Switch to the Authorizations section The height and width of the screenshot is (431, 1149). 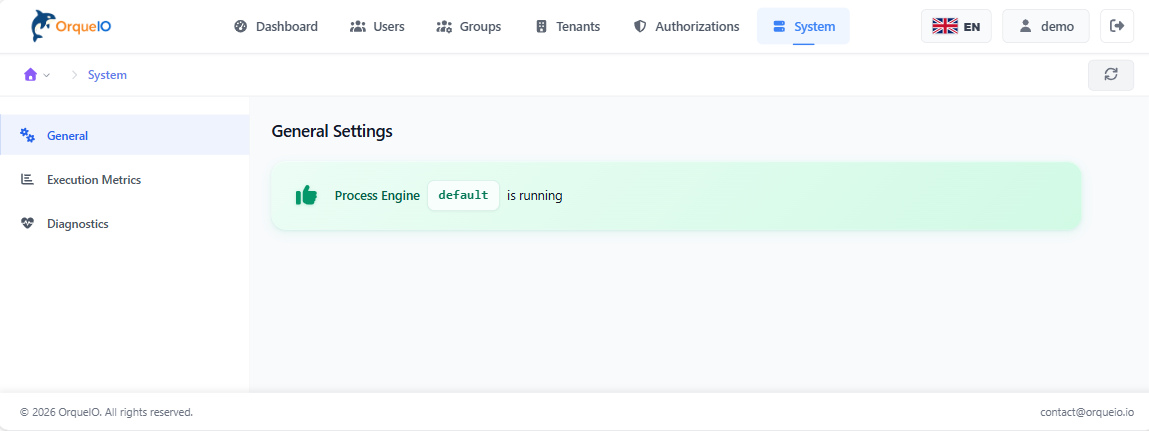tap(686, 26)
